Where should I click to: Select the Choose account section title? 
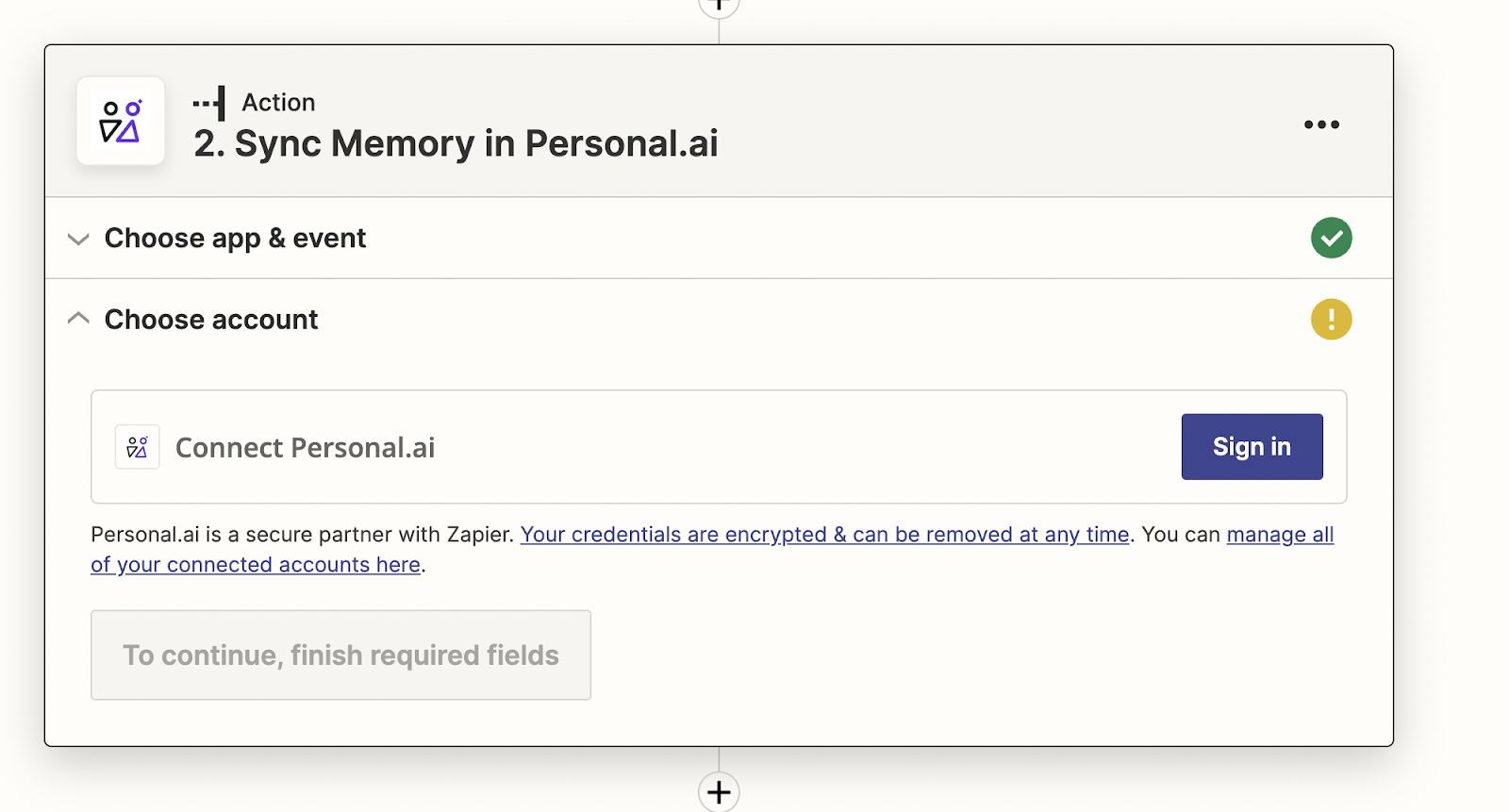211,320
